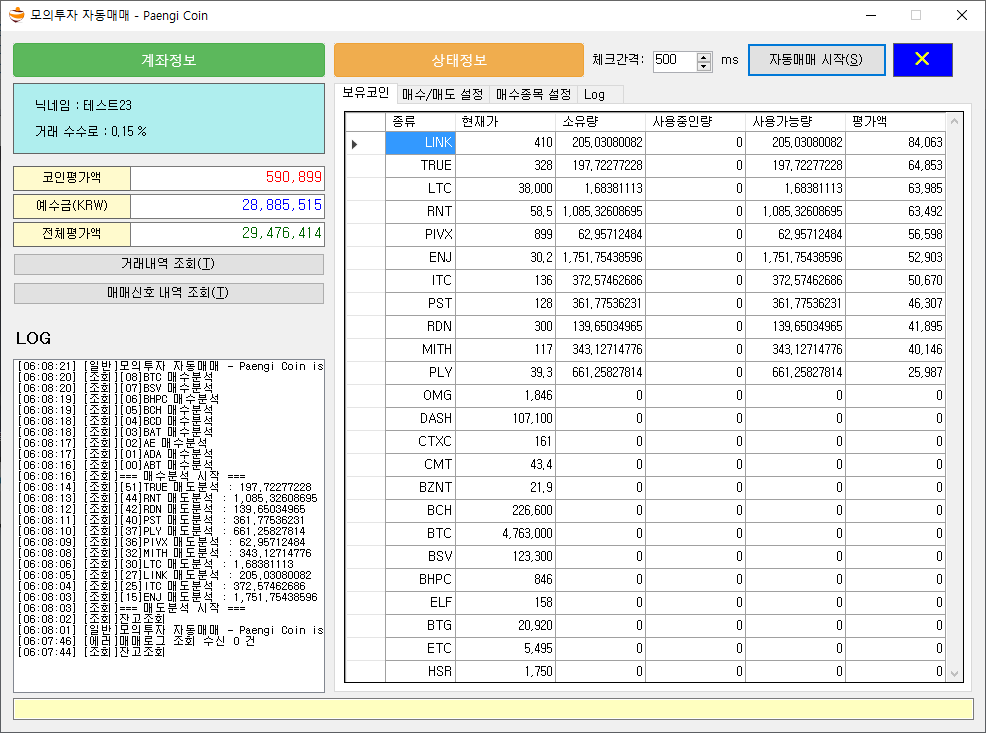Click the total evaluation value 29,476,414
Screen dimensions: 986x733
[x=228, y=234]
